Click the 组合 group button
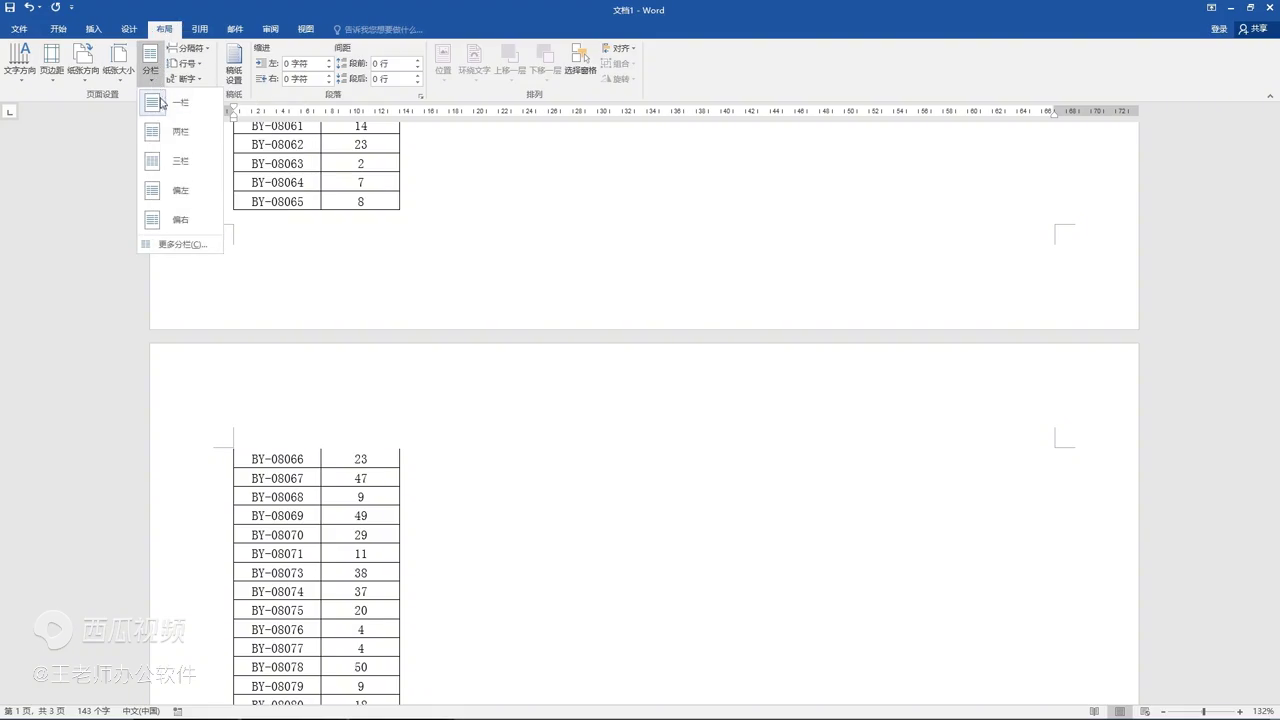The image size is (1280, 720). pyautogui.click(x=618, y=63)
